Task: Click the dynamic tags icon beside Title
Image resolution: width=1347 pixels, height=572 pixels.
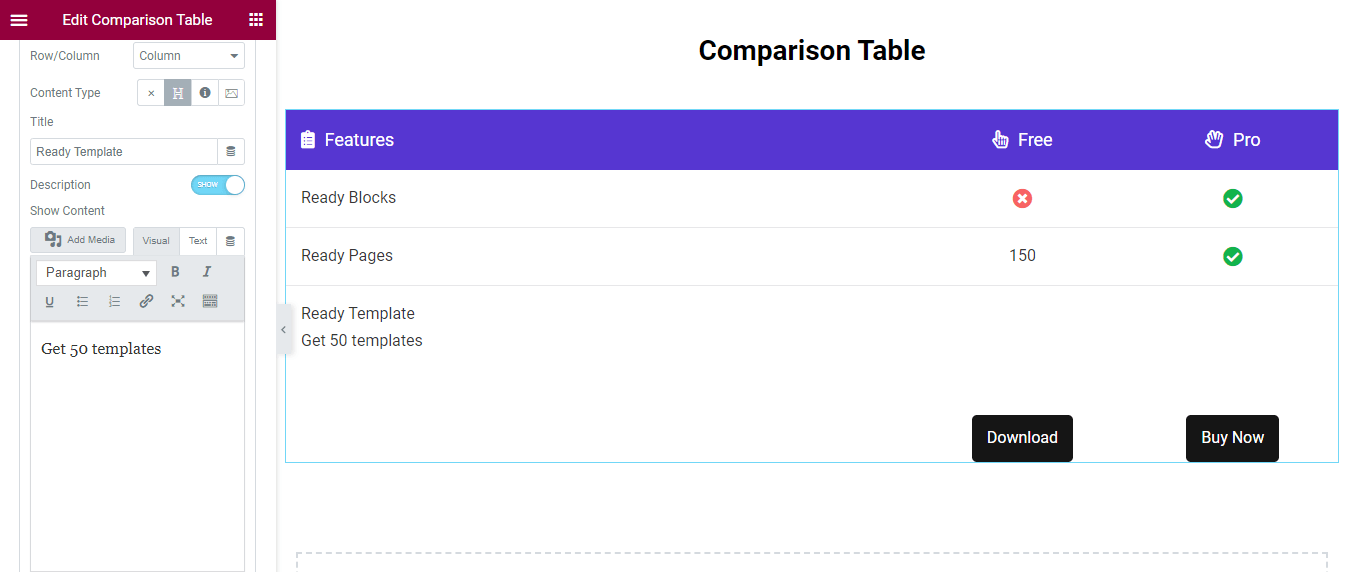Action: click(231, 152)
